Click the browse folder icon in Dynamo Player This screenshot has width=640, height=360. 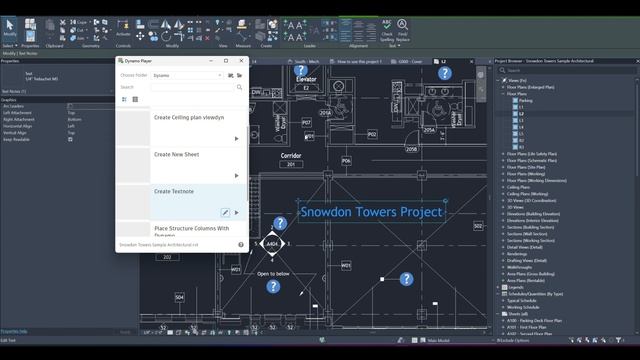[x=240, y=76]
